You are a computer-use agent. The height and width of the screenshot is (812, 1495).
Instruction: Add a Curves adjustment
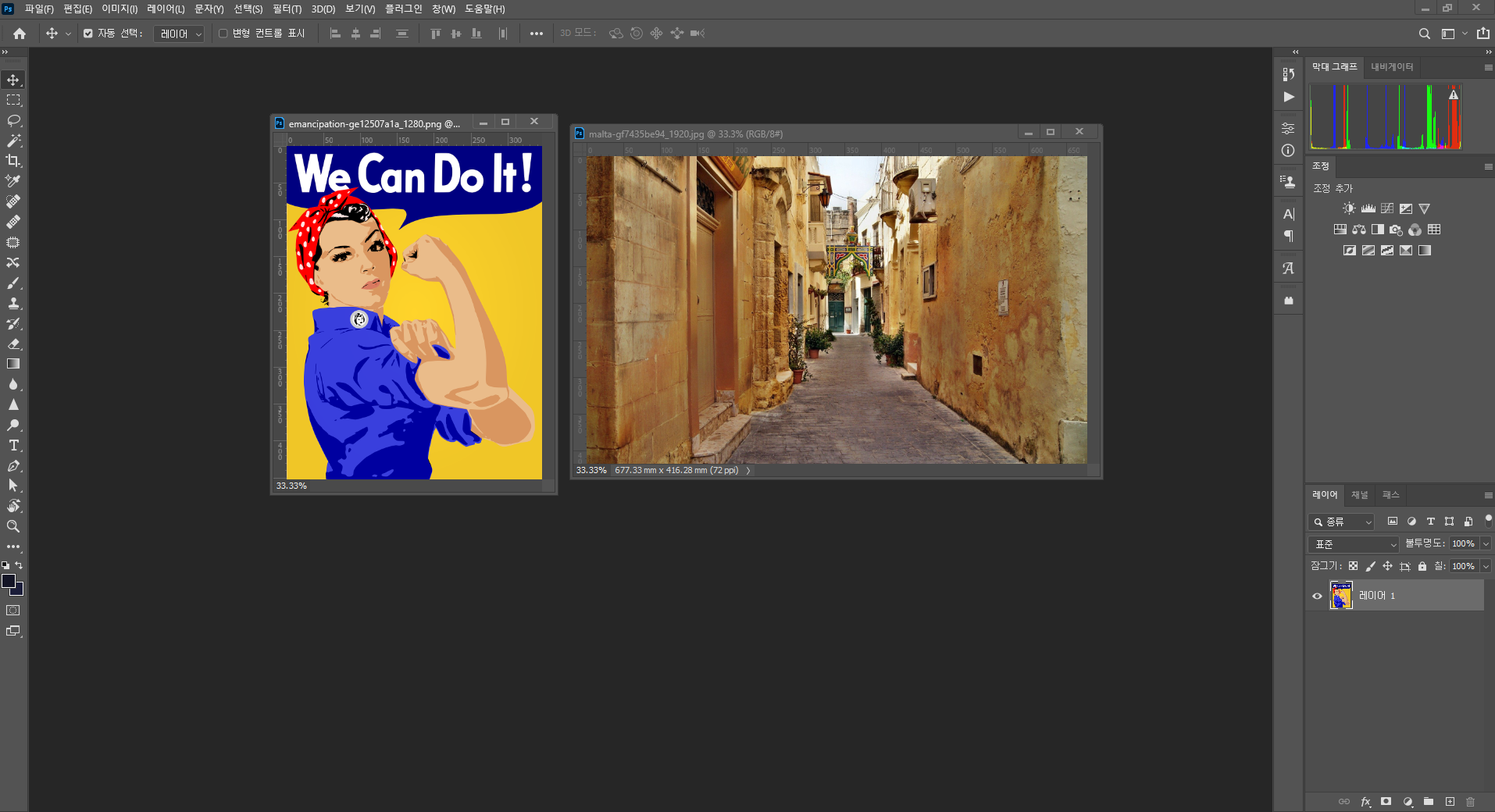point(1387,208)
